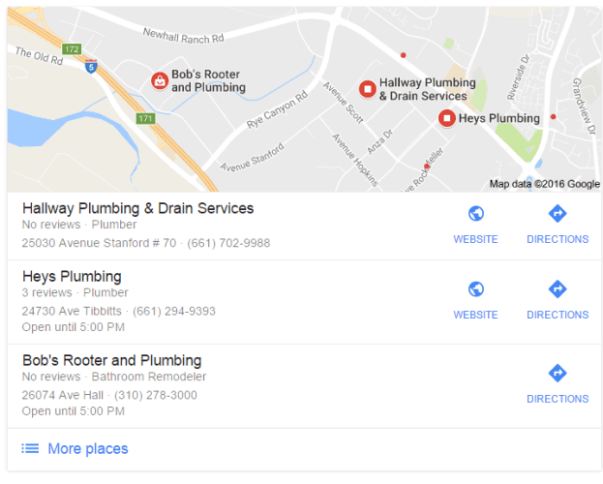The image size is (603, 484).
Task: Select Heys Plumbing map pin marker
Action: click(x=447, y=118)
